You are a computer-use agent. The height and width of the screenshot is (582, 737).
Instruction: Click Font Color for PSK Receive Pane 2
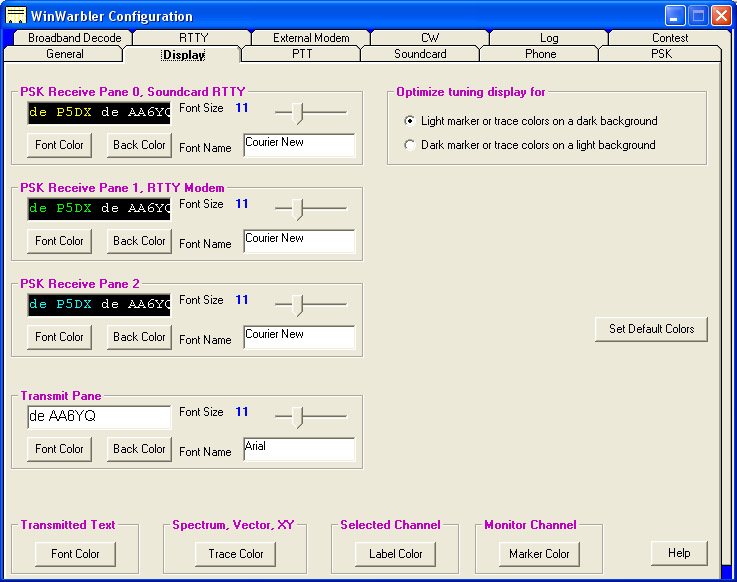click(x=59, y=337)
